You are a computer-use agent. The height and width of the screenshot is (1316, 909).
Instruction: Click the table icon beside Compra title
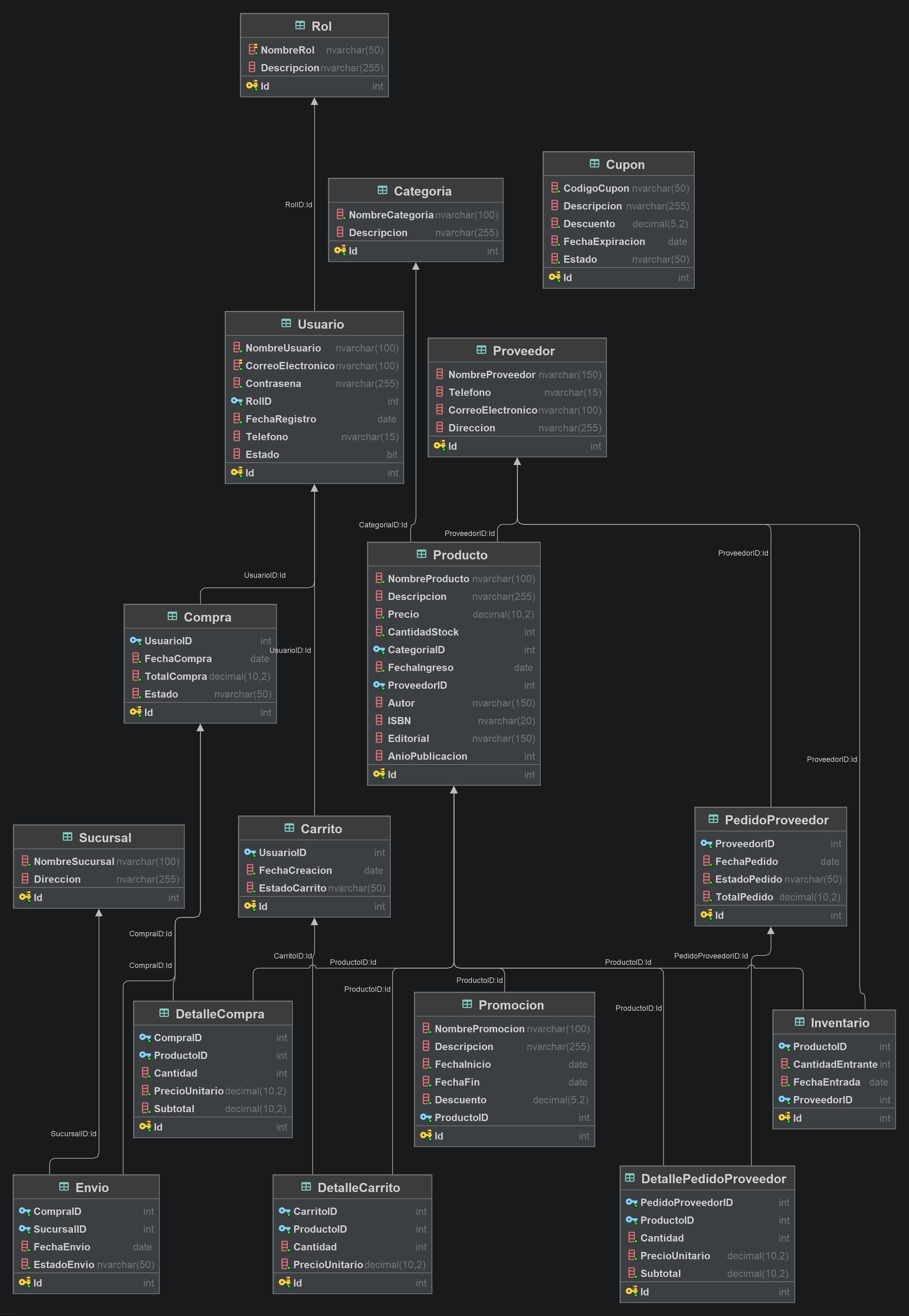[x=172, y=616]
